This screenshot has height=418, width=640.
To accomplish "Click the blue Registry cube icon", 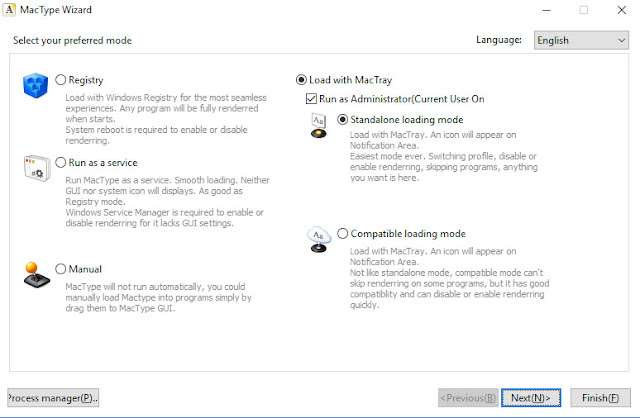I will (36, 85).
